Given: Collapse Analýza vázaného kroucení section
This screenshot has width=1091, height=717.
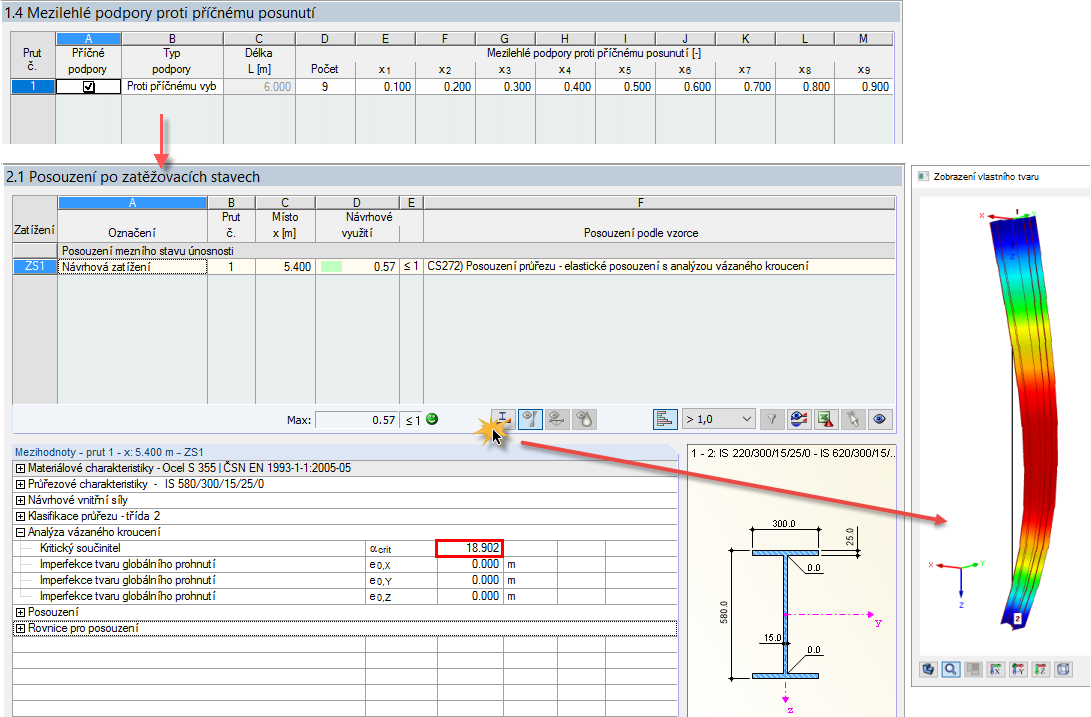Looking at the screenshot, I should (20, 533).
